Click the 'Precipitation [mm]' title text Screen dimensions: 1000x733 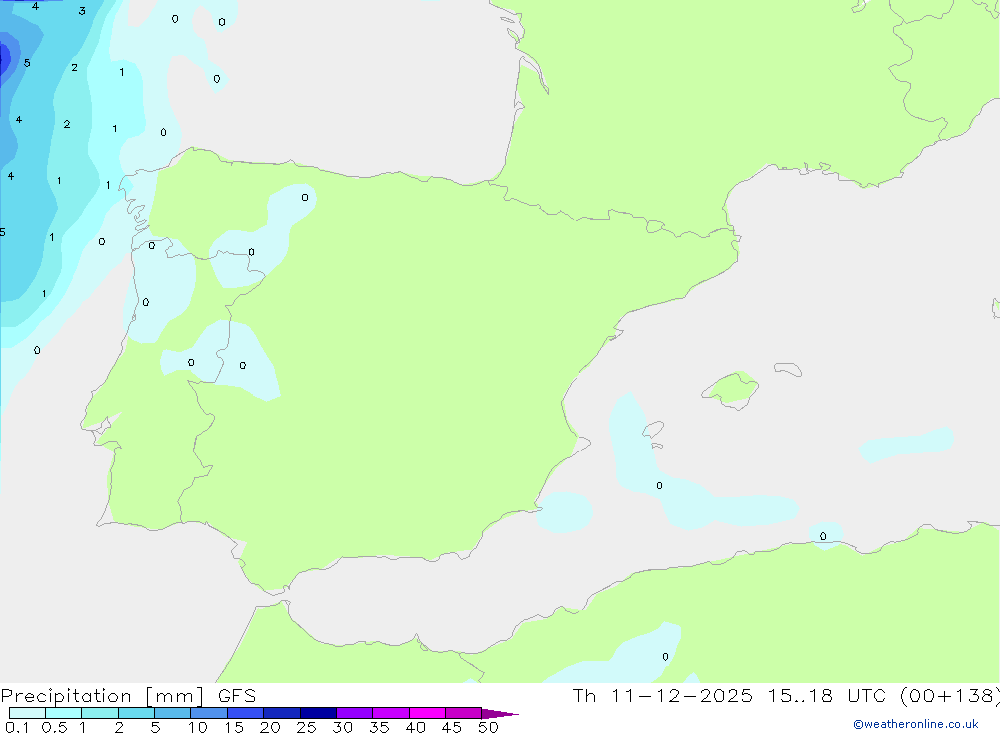[x=102, y=697]
